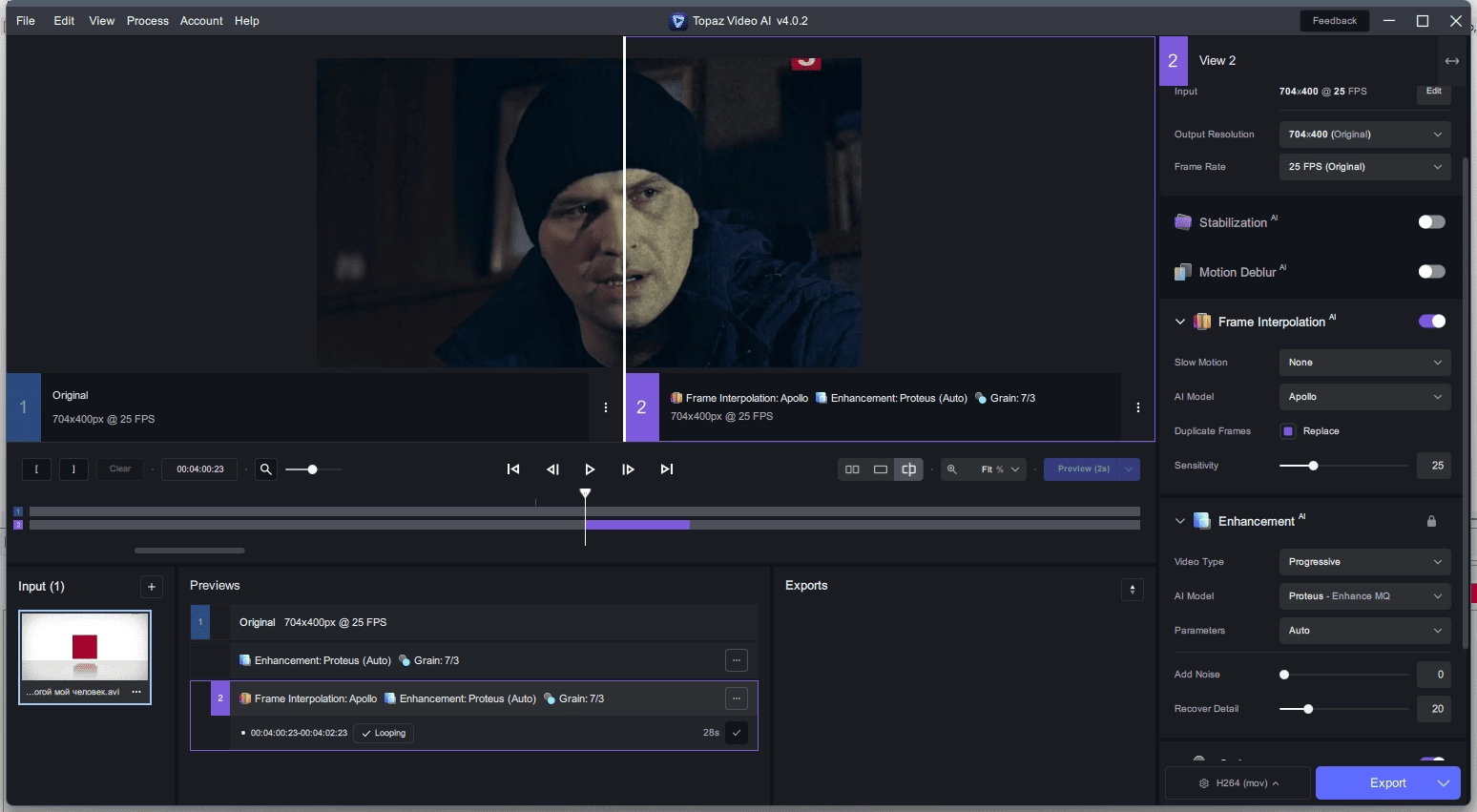Open the Slow Motion dropdown
The height and width of the screenshot is (812, 1477).
(x=1364, y=363)
